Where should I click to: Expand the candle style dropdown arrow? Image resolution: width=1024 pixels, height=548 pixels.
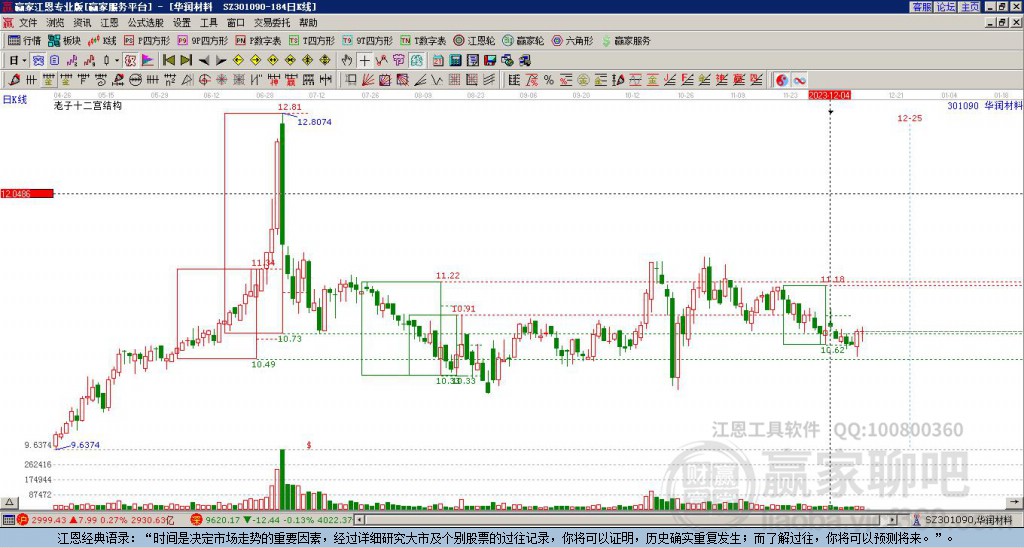pos(117,61)
